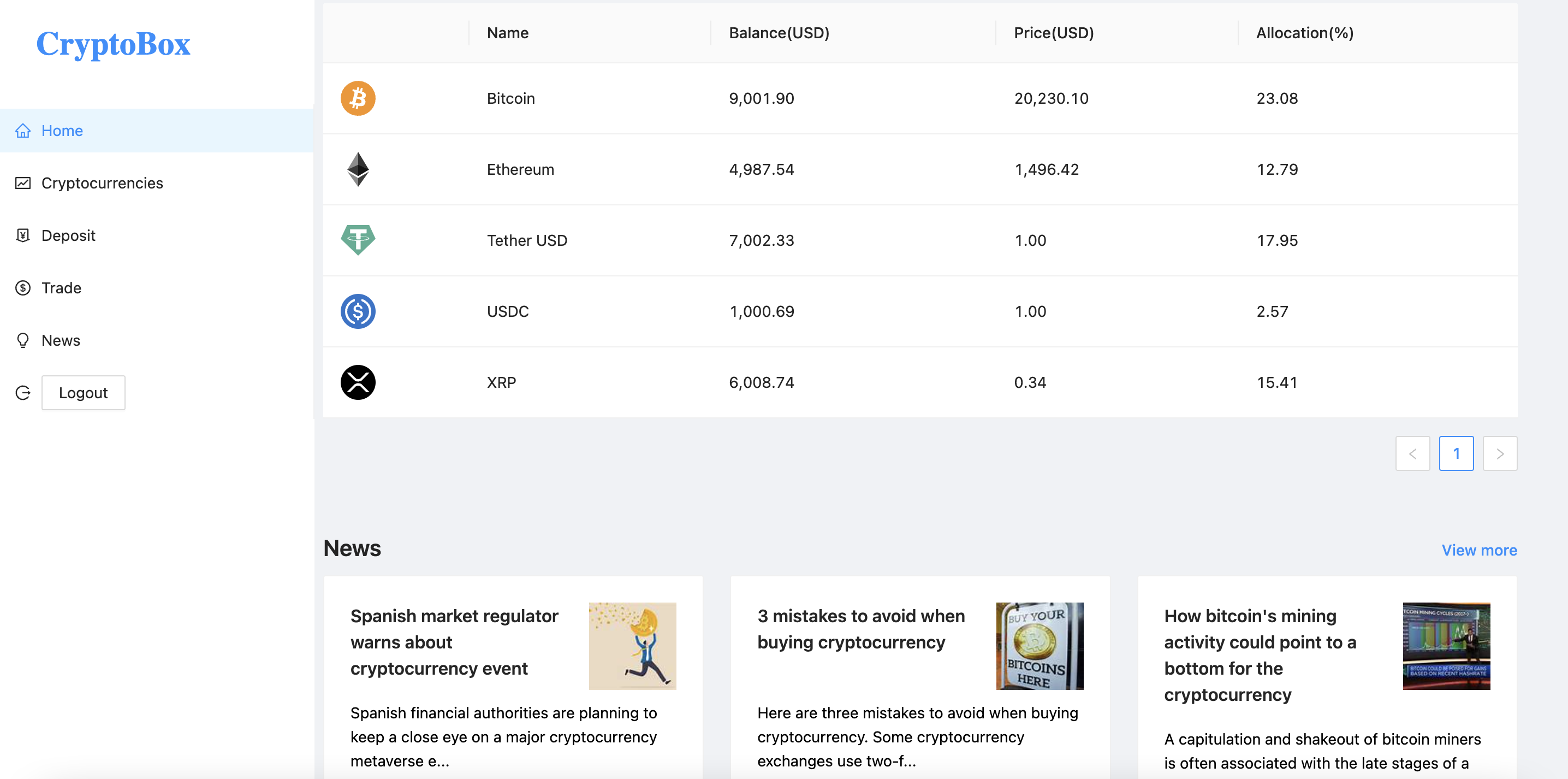This screenshot has width=1568, height=779.
Task: Click the Trade dollar icon
Action: point(23,287)
